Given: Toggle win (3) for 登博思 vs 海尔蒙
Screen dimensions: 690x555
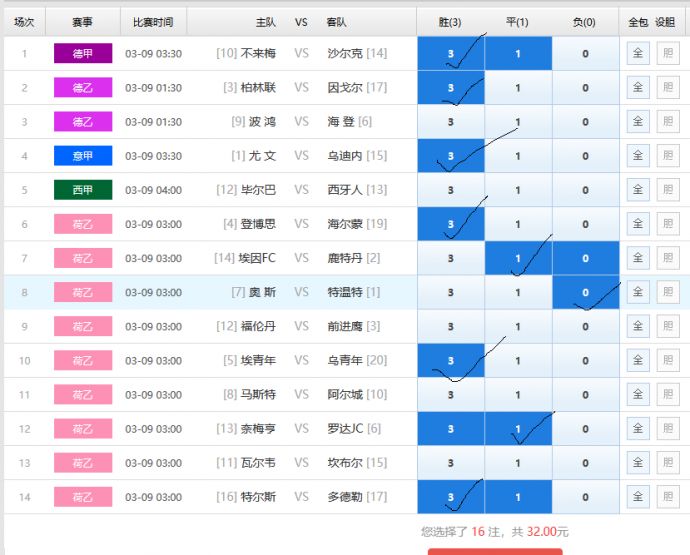Looking at the screenshot, I should pos(451,224).
